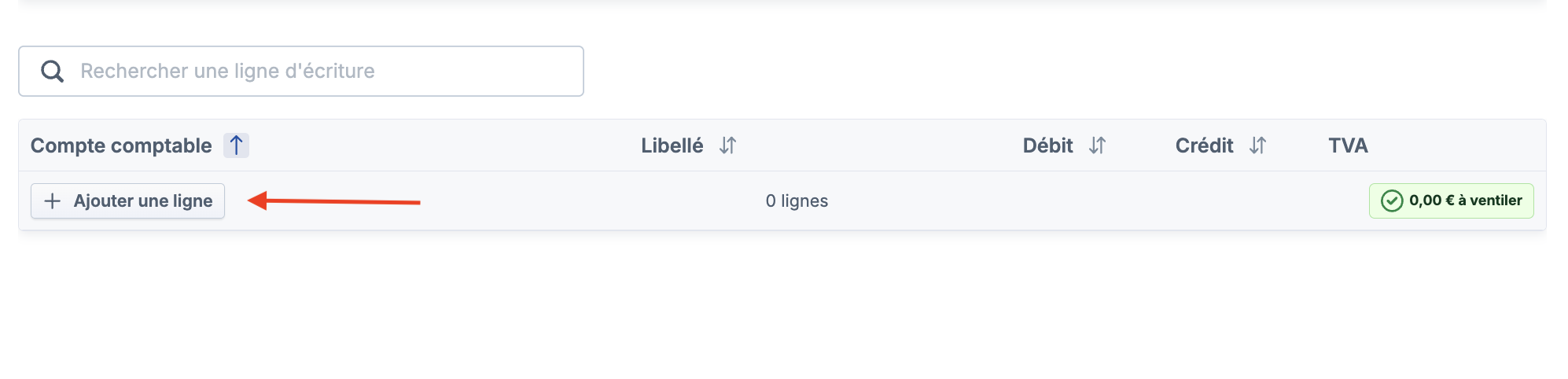Click the Crédit column header label
Screen dimensions: 1568x379
[1204, 145]
